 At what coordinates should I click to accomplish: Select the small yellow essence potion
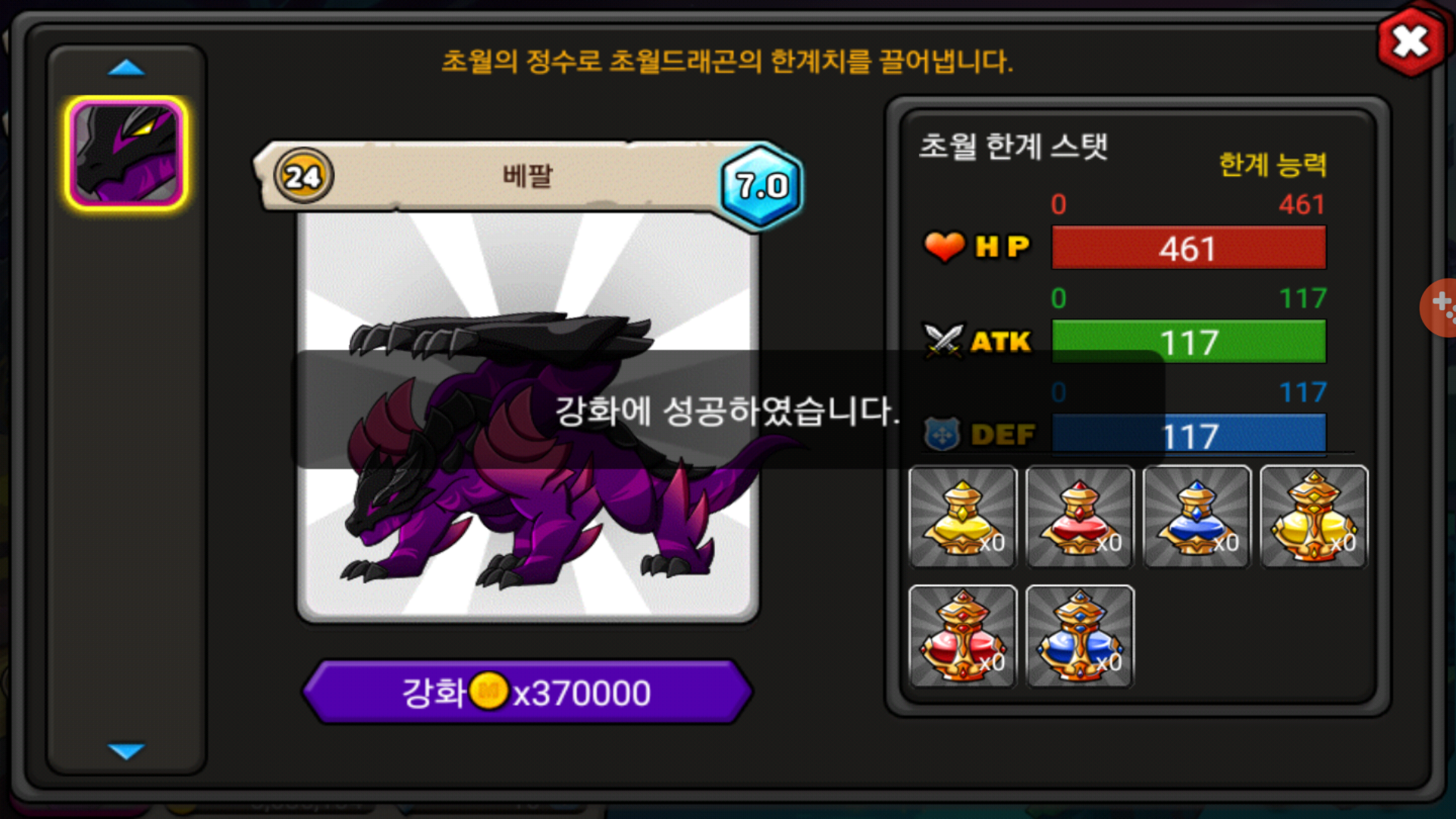click(963, 516)
